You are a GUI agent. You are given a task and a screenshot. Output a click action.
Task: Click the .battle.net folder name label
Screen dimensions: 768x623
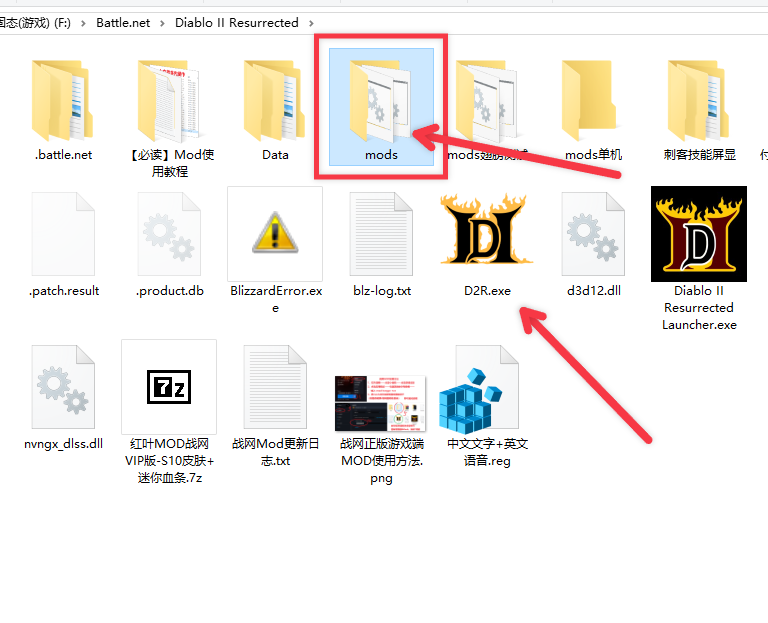(63, 155)
